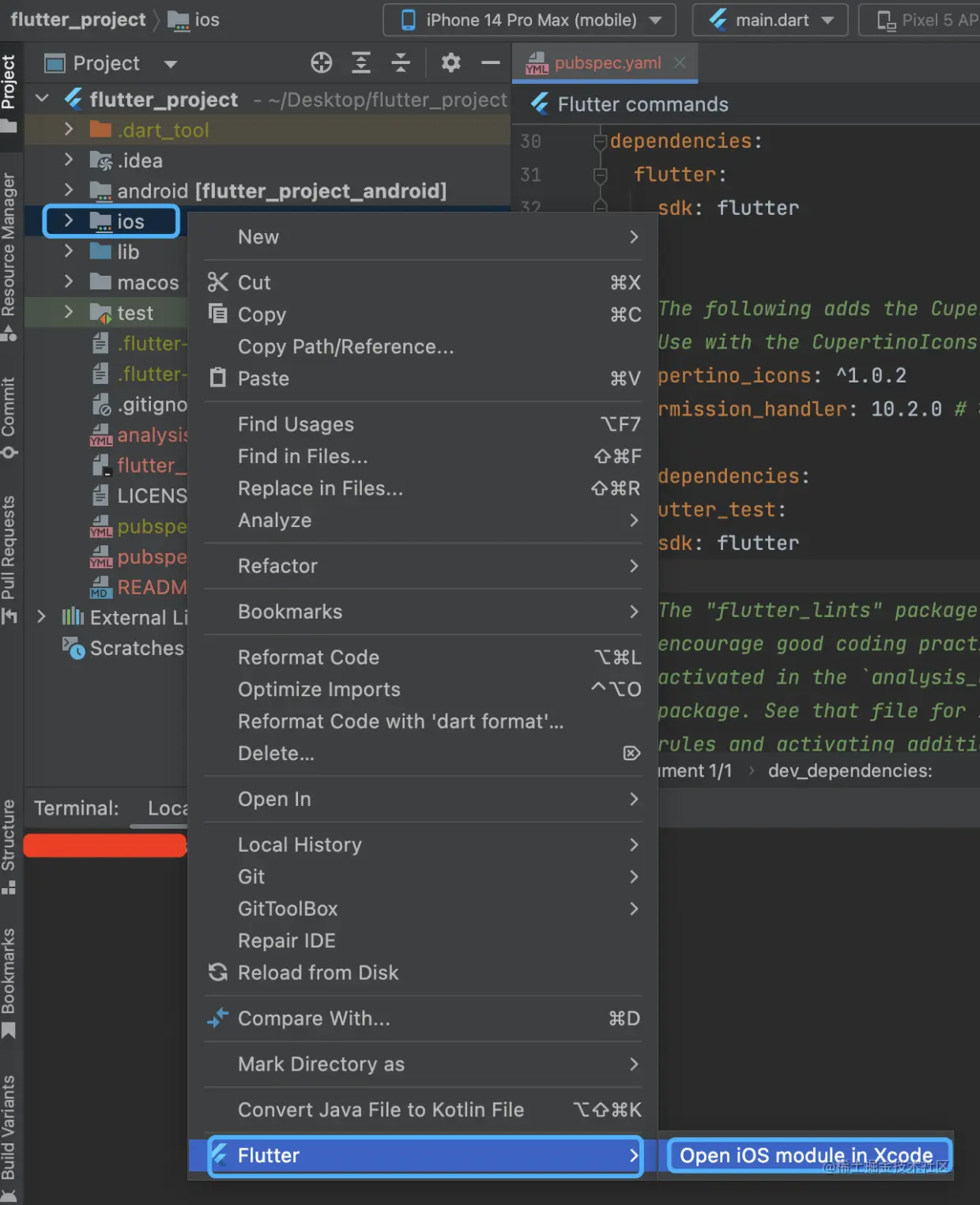Open the Pull Requests tool window

pos(9,559)
